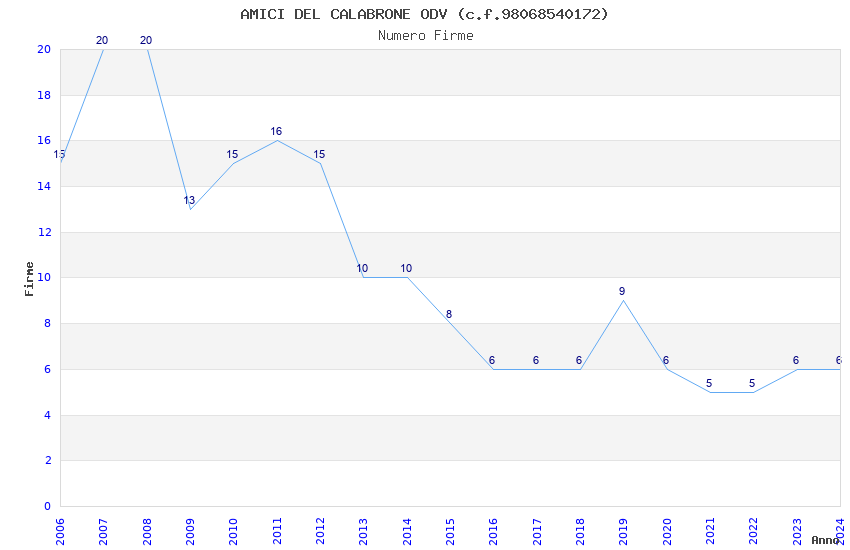Image resolution: width=850 pixels, height=550 pixels.
Task: Click the 2021 year label on x-axis
Action: [710, 532]
